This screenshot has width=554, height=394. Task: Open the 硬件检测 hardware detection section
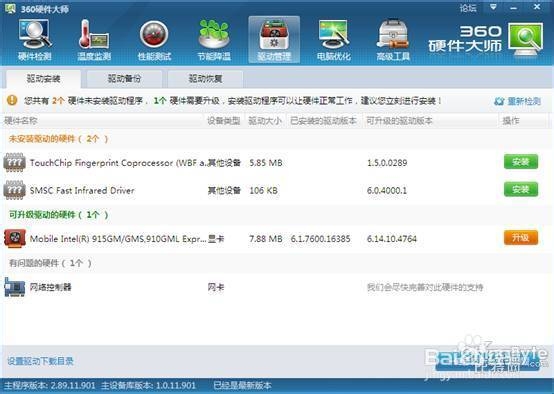point(35,41)
